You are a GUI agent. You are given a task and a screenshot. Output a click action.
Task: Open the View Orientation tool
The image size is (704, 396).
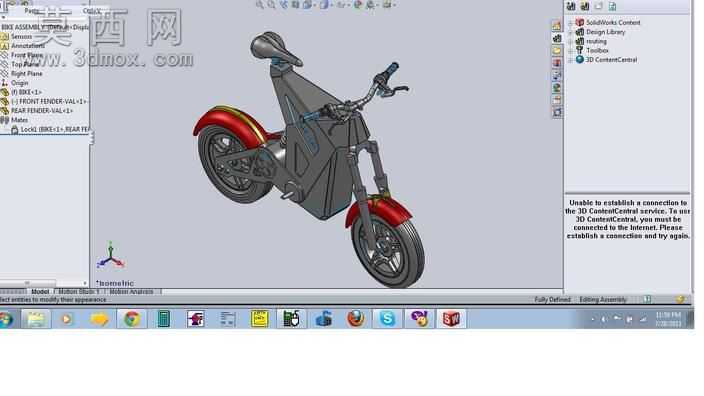(x=308, y=4)
